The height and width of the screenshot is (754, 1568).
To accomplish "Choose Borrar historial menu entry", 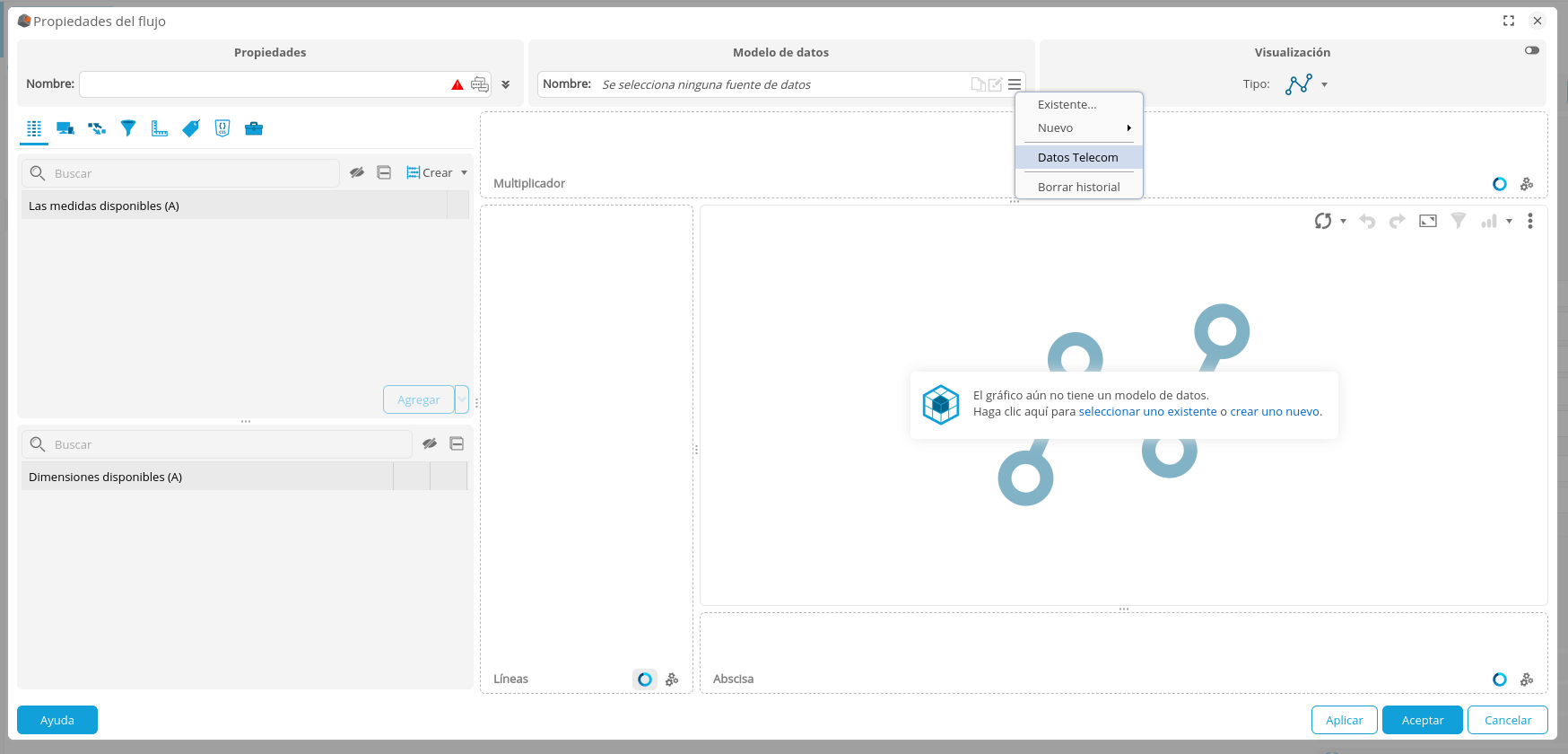I will pyautogui.click(x=1078, y=187).
